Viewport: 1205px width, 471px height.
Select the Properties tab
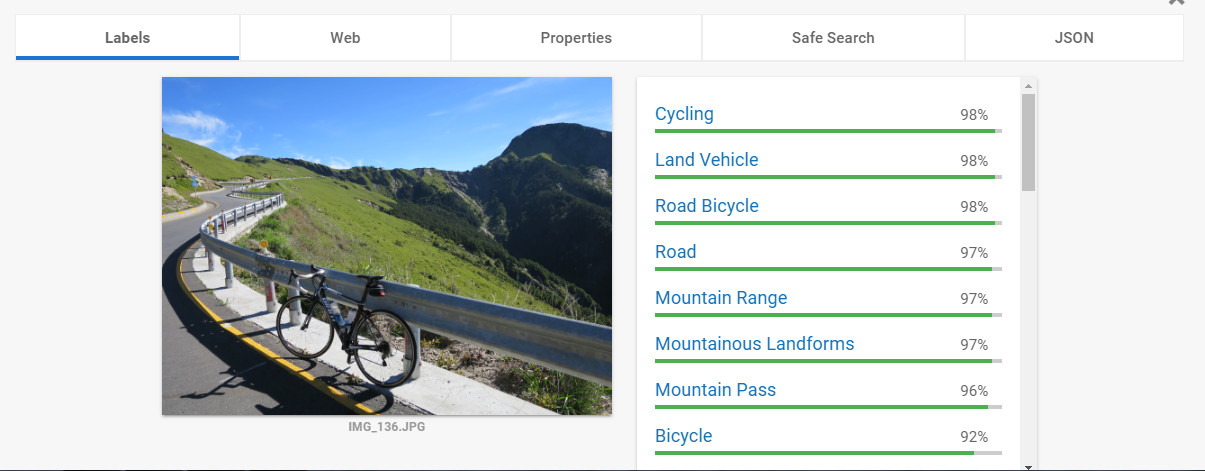coord(576,38)
